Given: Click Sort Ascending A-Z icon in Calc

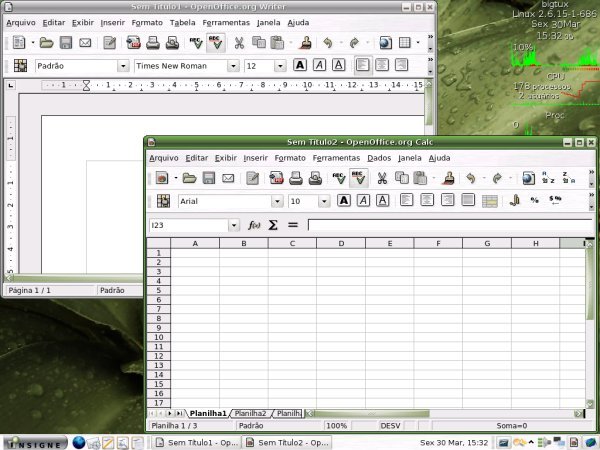Looking at the screenshot, I should coord(548,178).
